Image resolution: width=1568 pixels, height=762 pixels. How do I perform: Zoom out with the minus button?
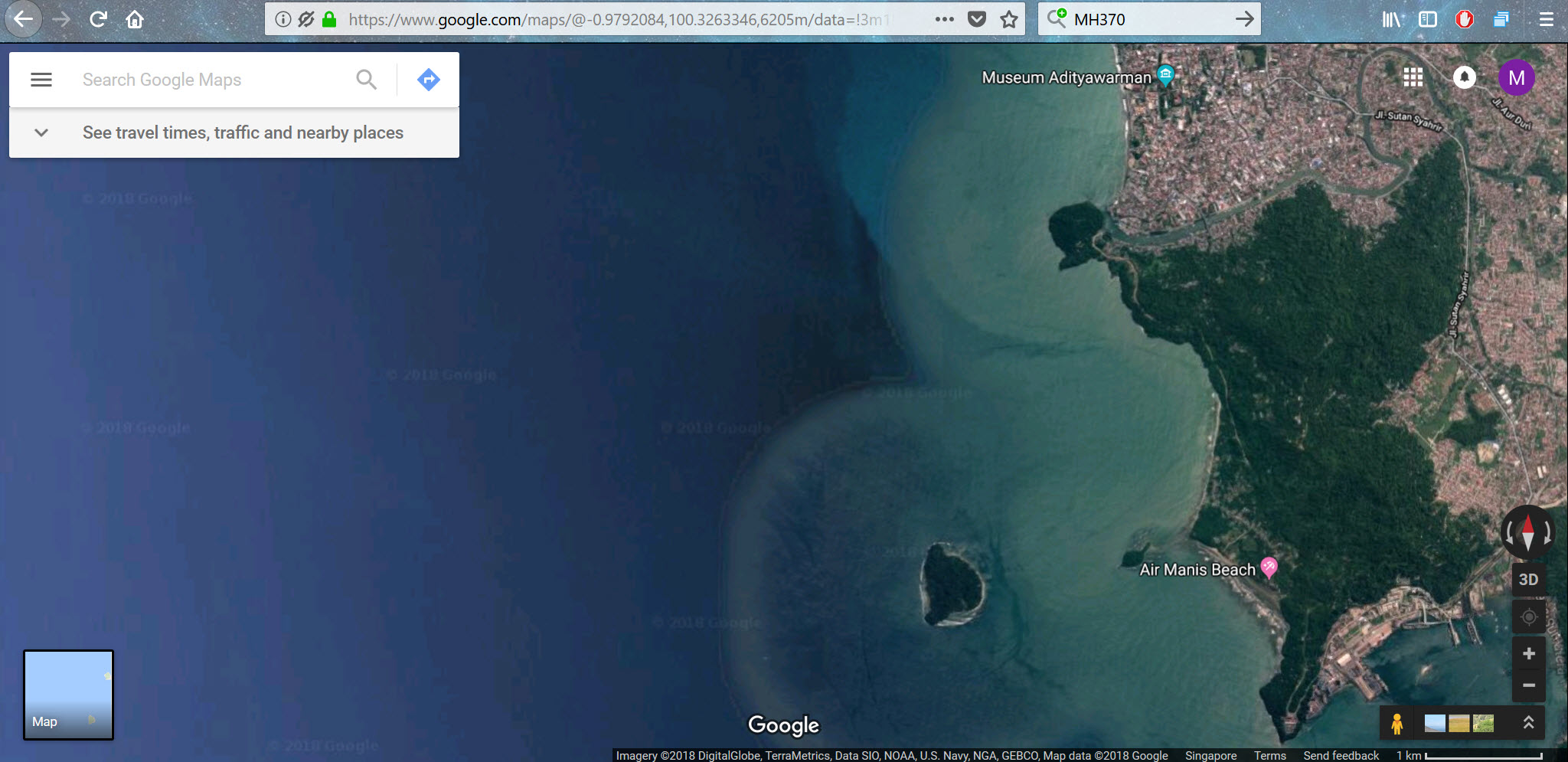click(1529, 685)
